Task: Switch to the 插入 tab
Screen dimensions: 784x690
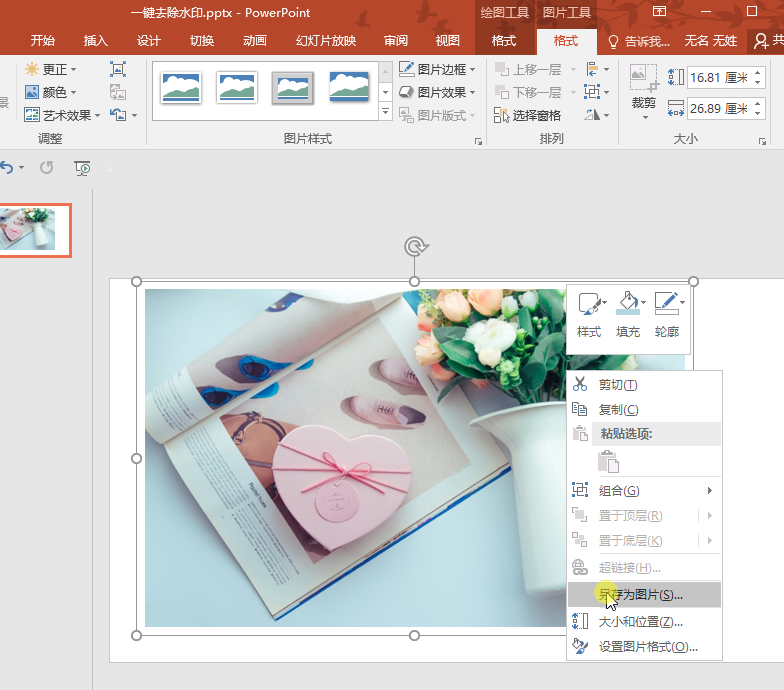Action: (x=96, y=40)
